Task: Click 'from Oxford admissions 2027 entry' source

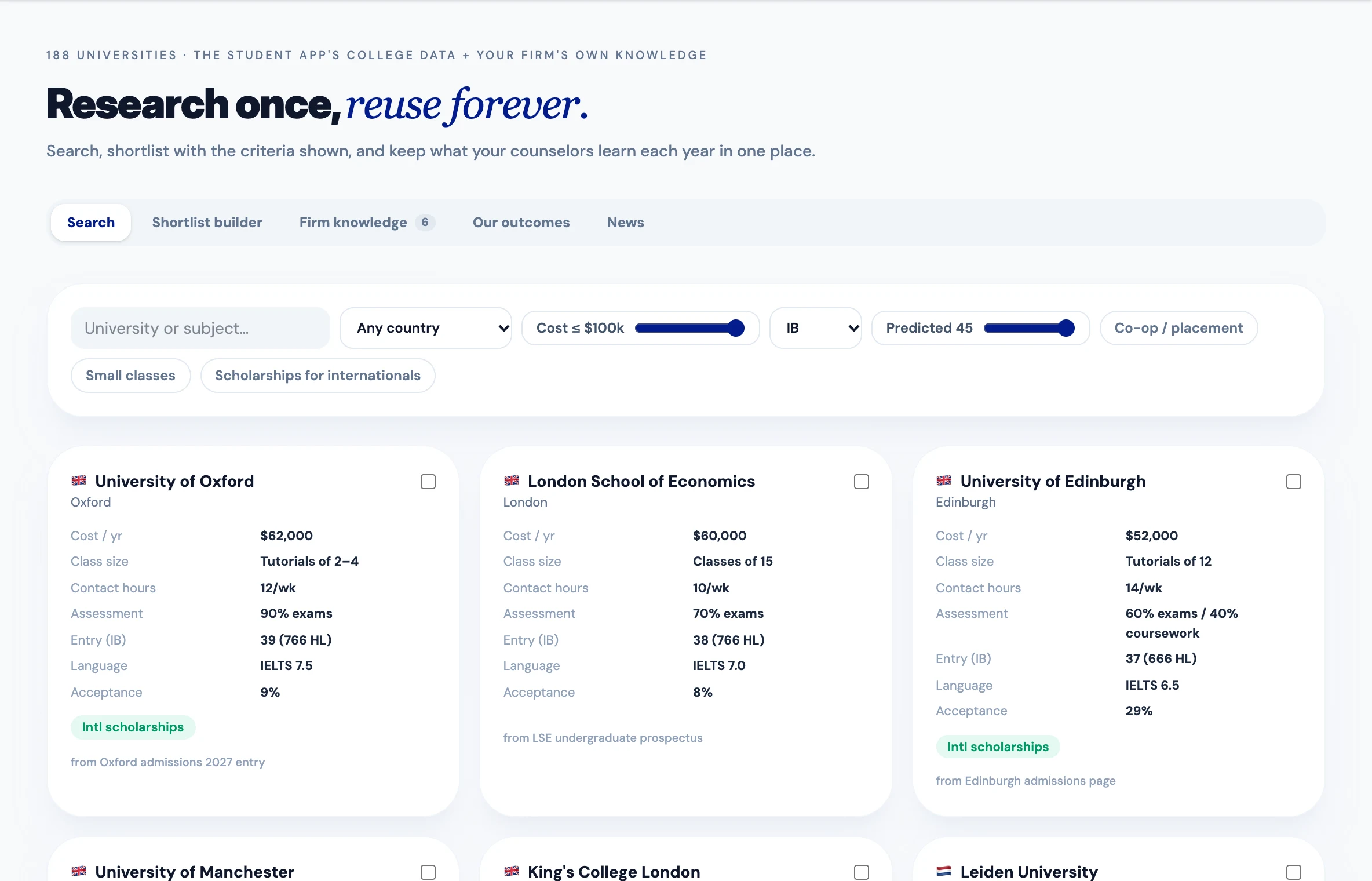Action: pos(167,762)
